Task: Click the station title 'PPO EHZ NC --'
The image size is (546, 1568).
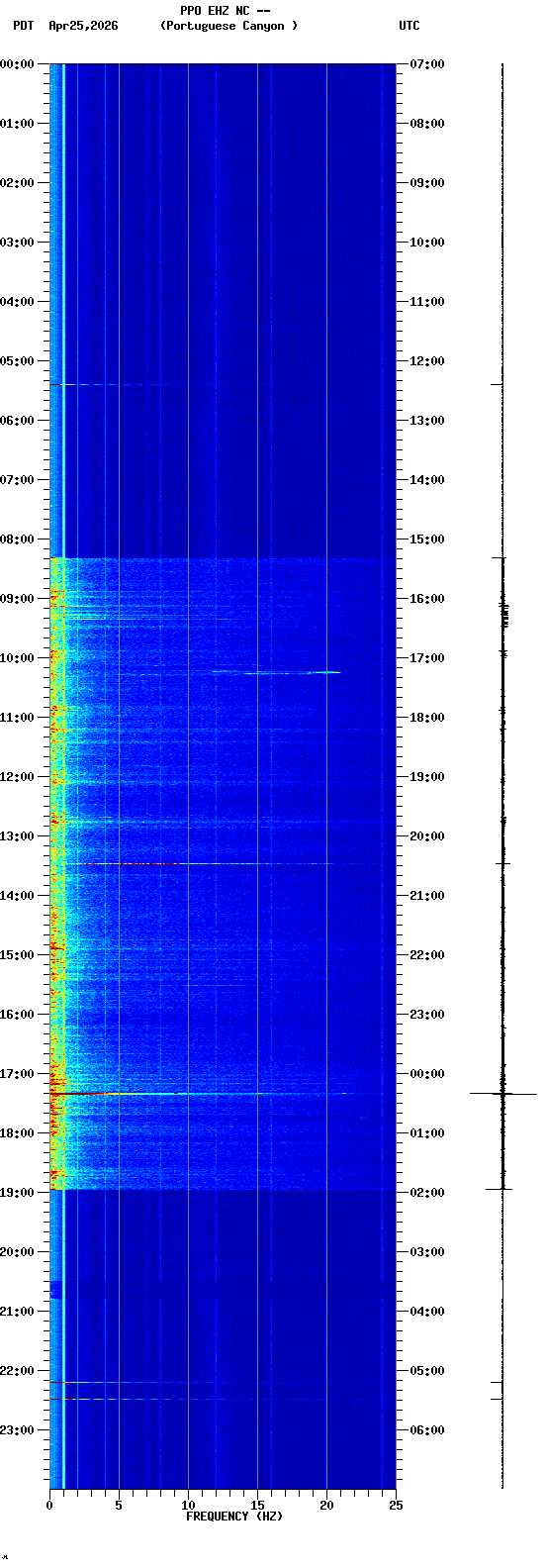Action: click(226, 11)
